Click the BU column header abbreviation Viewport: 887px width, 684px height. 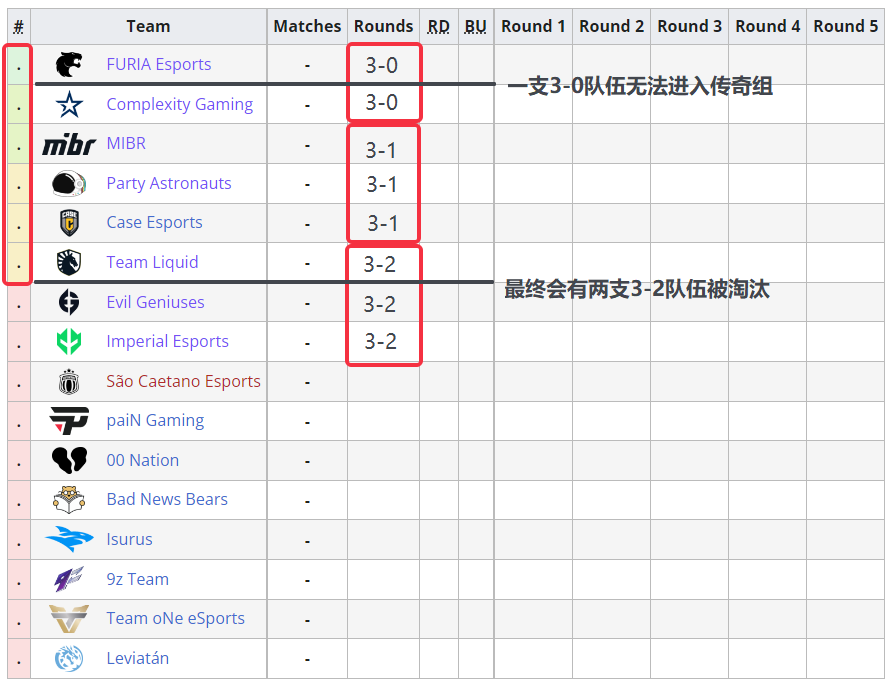(x=476, y=27)
